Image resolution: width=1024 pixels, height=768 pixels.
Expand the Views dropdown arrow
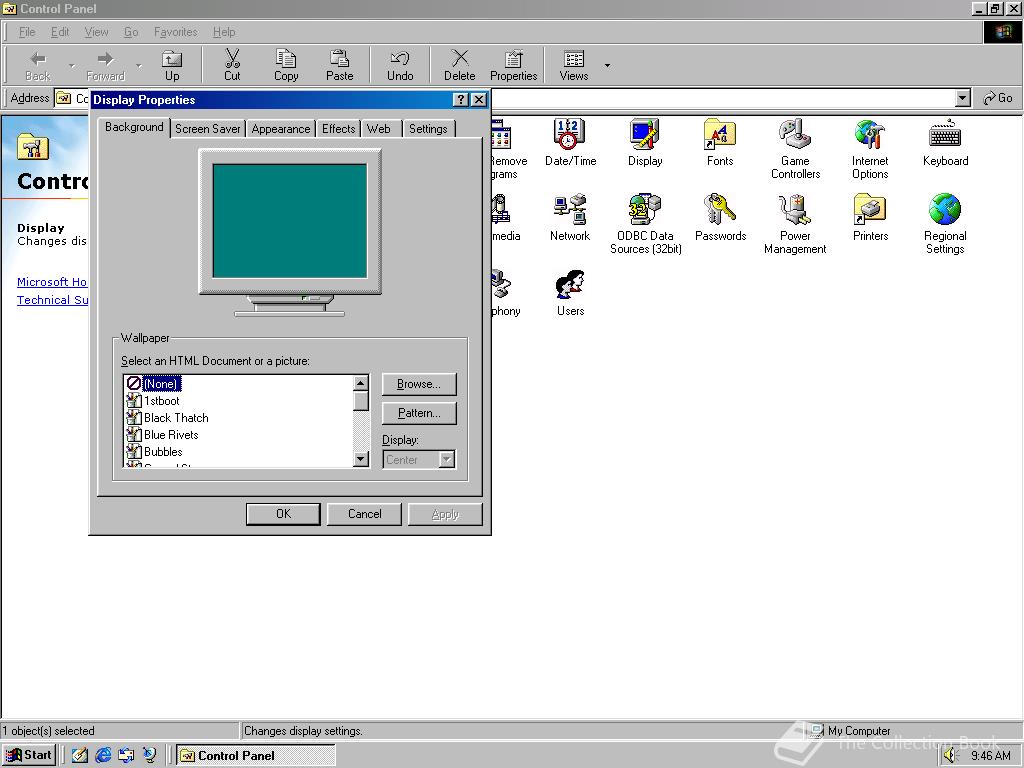(607, 65)
